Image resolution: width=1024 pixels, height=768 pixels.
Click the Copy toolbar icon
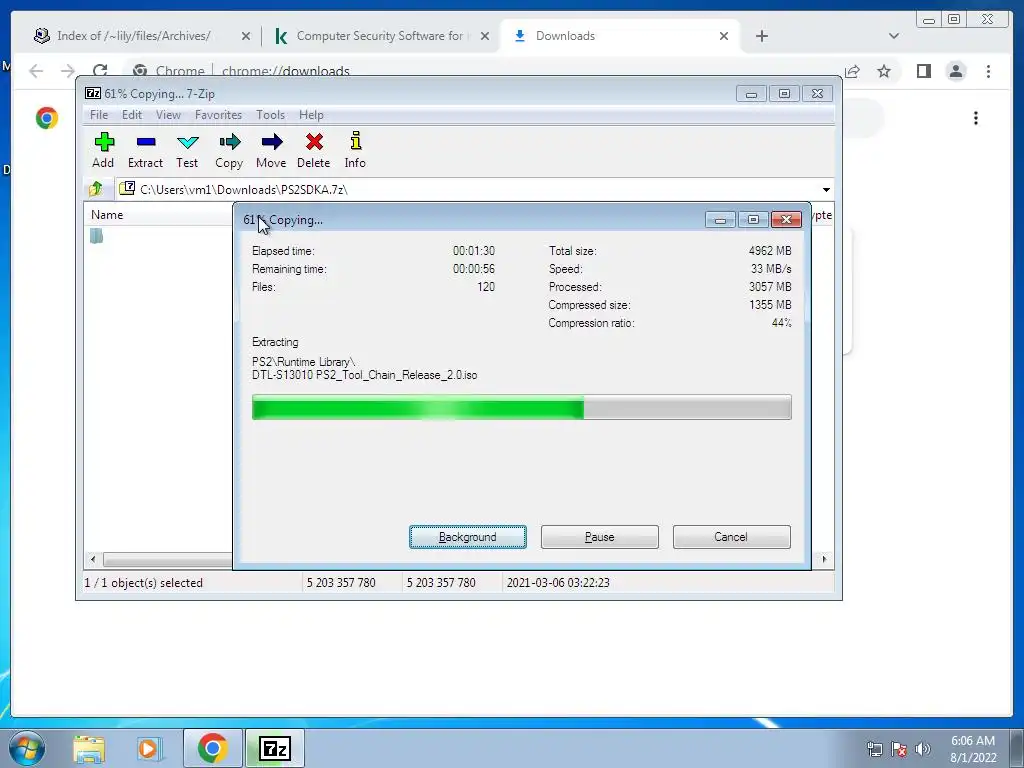(x=229, y=150)
